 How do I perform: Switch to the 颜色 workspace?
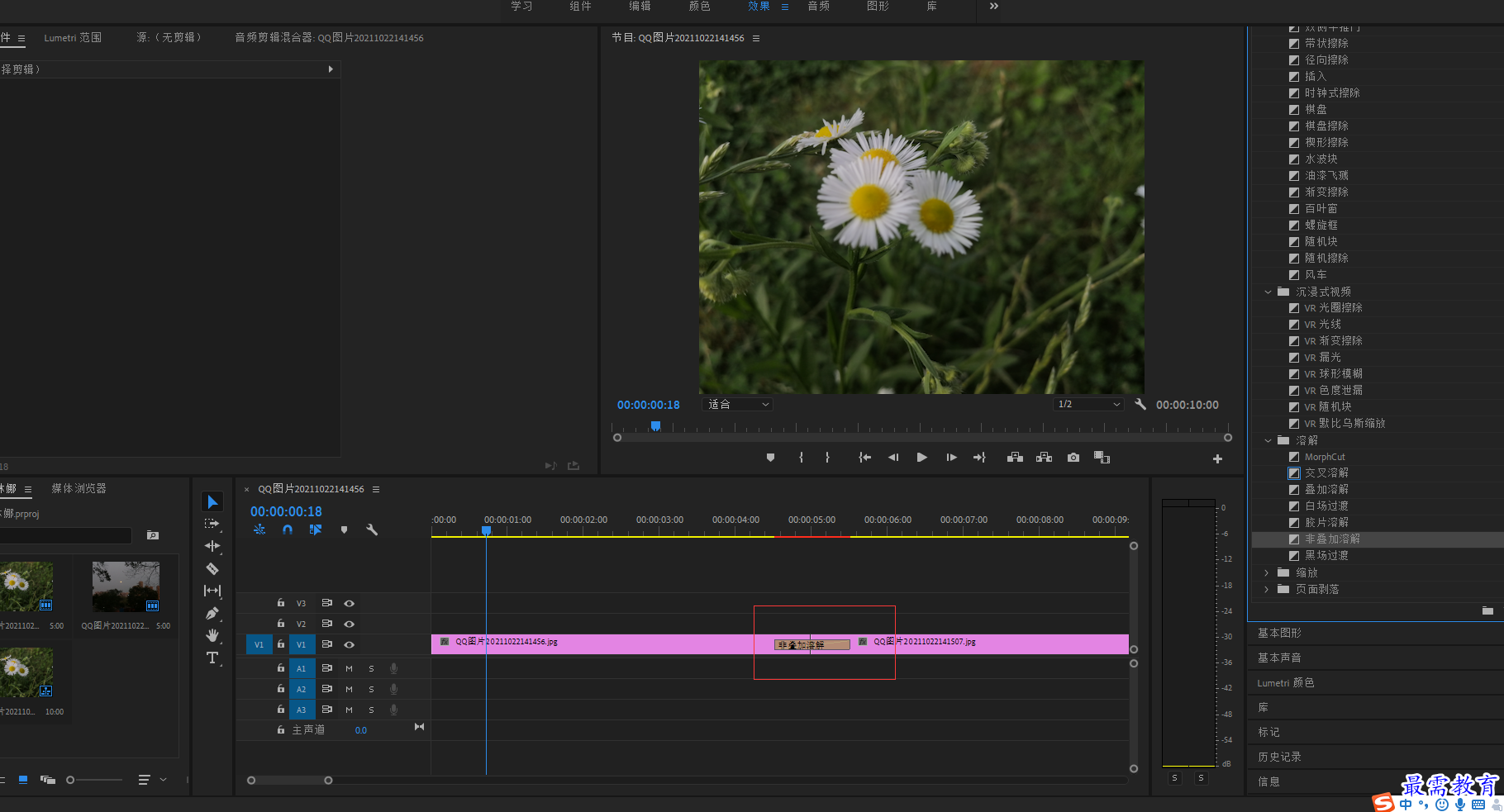pos(699,6)
